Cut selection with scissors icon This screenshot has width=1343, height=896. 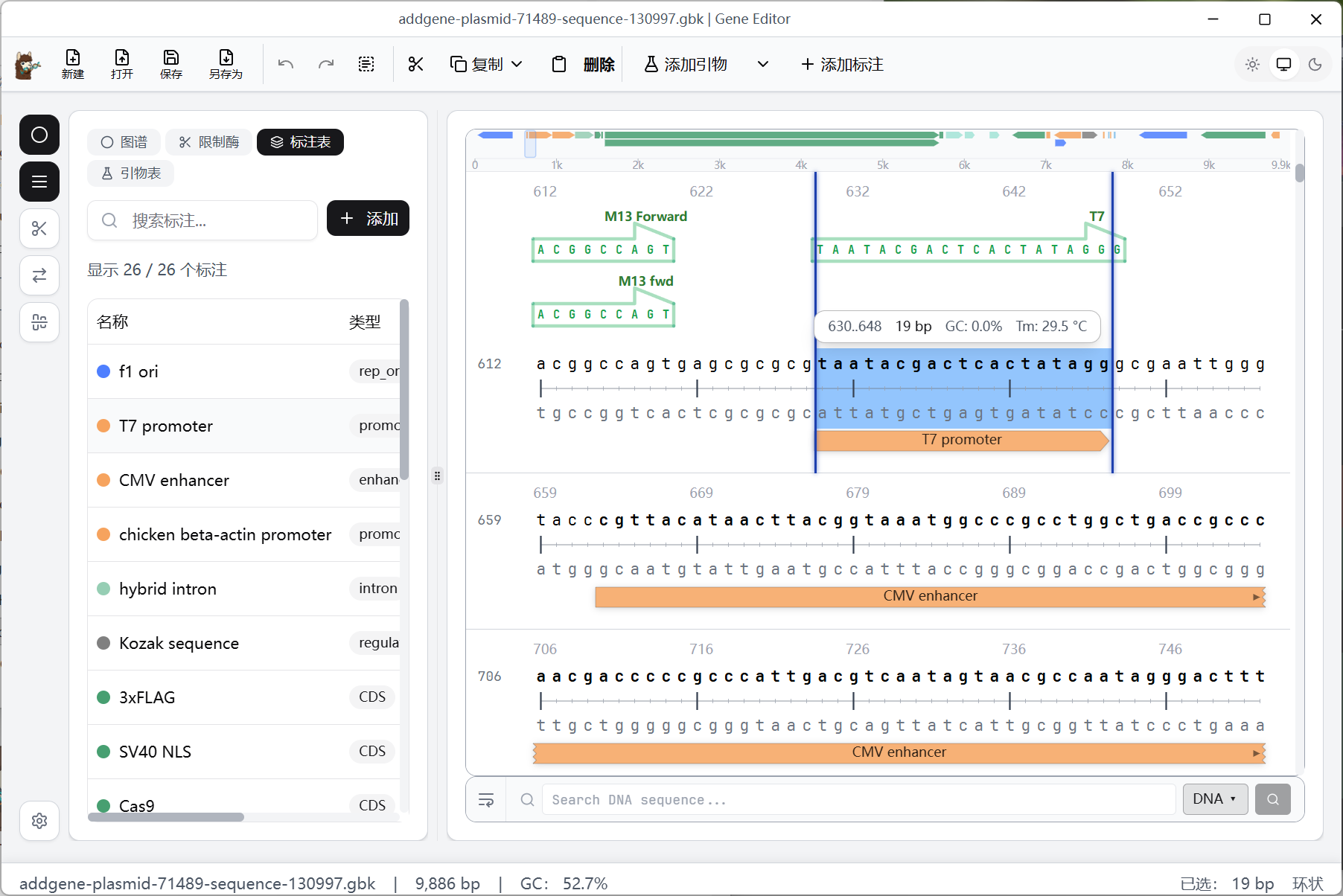tap(415, 64)
